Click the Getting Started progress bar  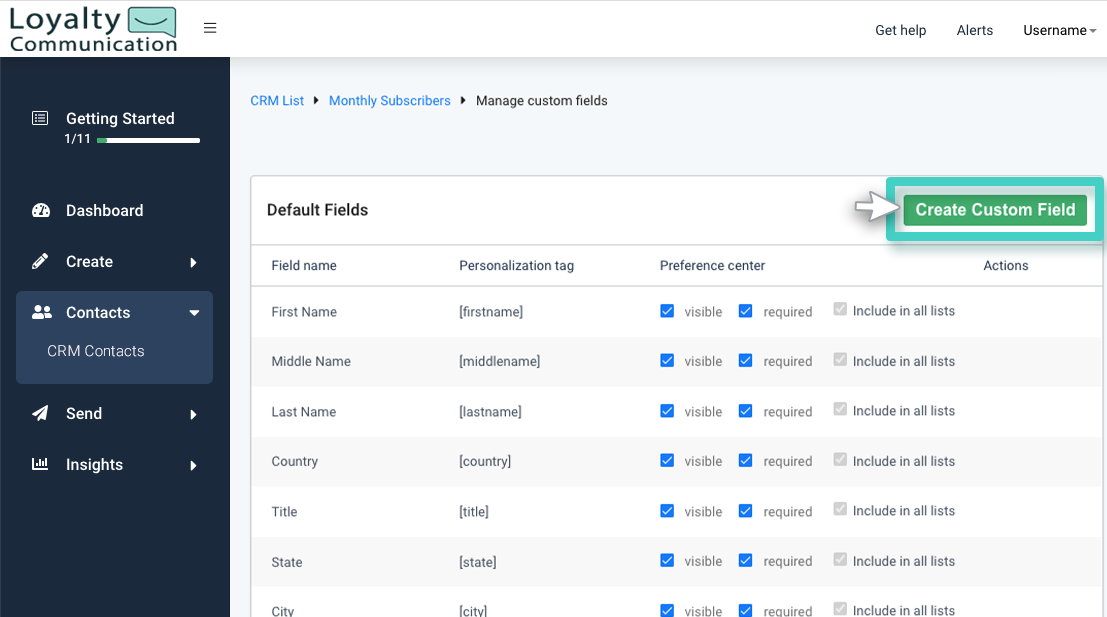coord(148,140)
